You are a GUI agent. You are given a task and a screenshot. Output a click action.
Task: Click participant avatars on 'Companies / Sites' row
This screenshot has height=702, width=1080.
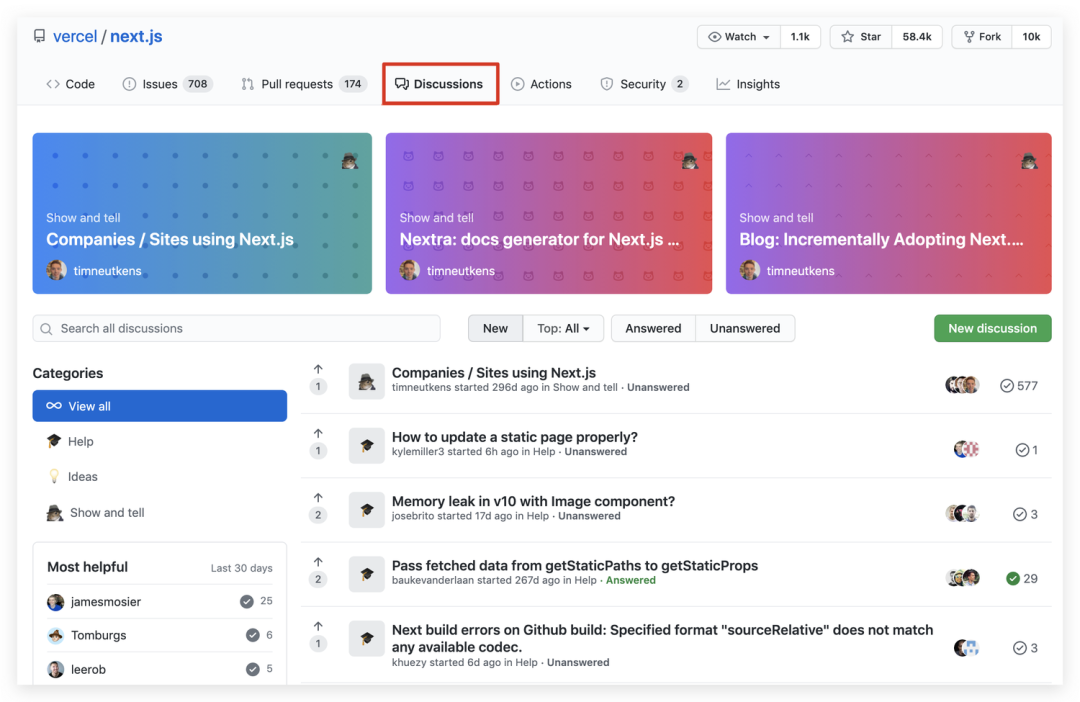(962, 385)
